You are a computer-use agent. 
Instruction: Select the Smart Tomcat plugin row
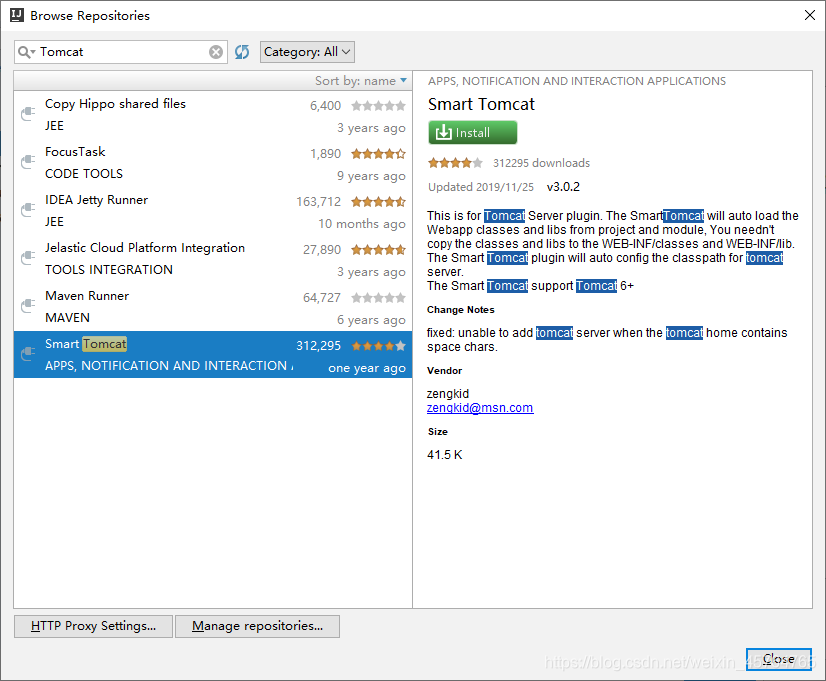(213, 354)
